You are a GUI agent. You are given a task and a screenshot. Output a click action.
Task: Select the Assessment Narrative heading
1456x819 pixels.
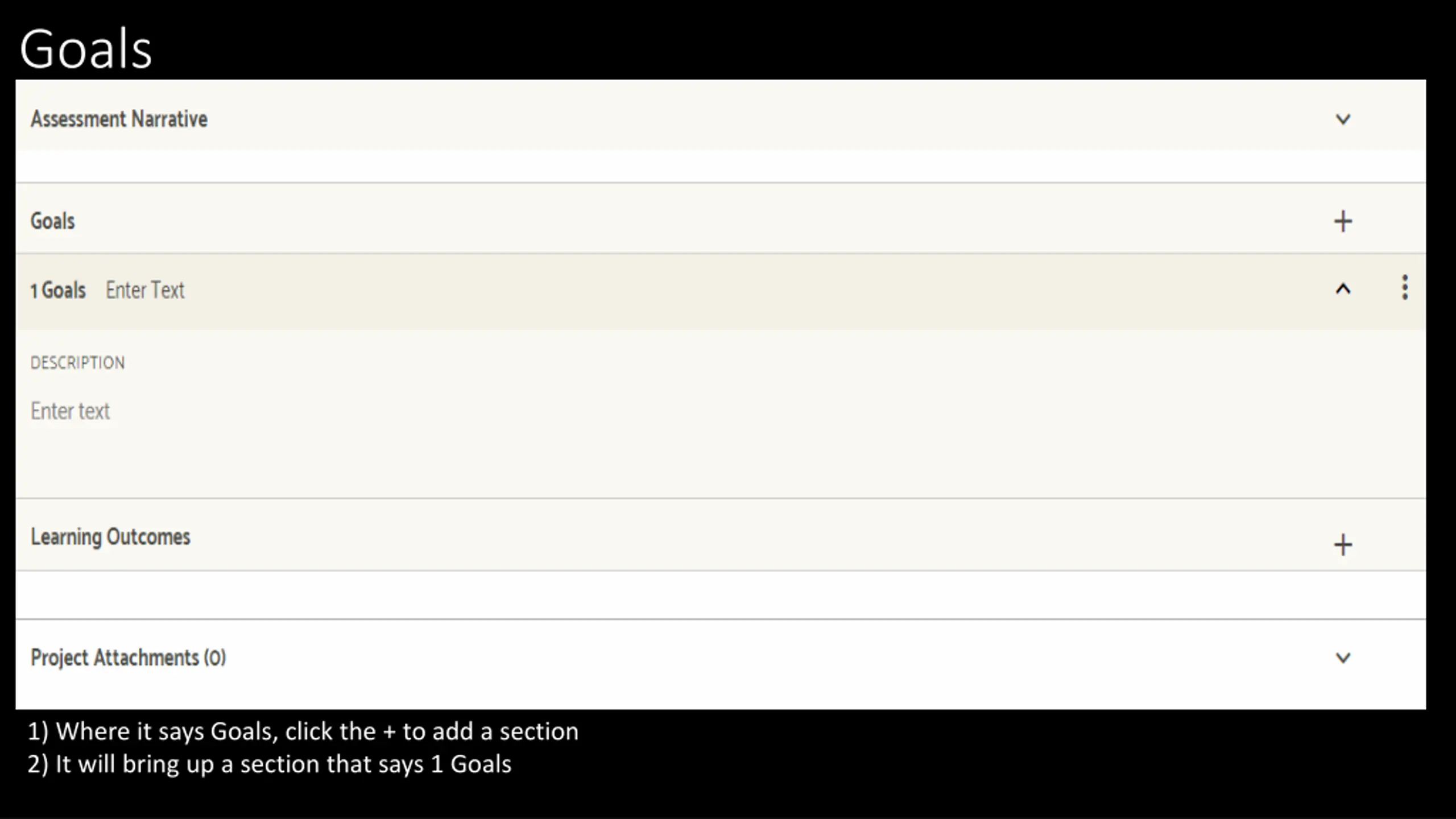click(119, 119)
